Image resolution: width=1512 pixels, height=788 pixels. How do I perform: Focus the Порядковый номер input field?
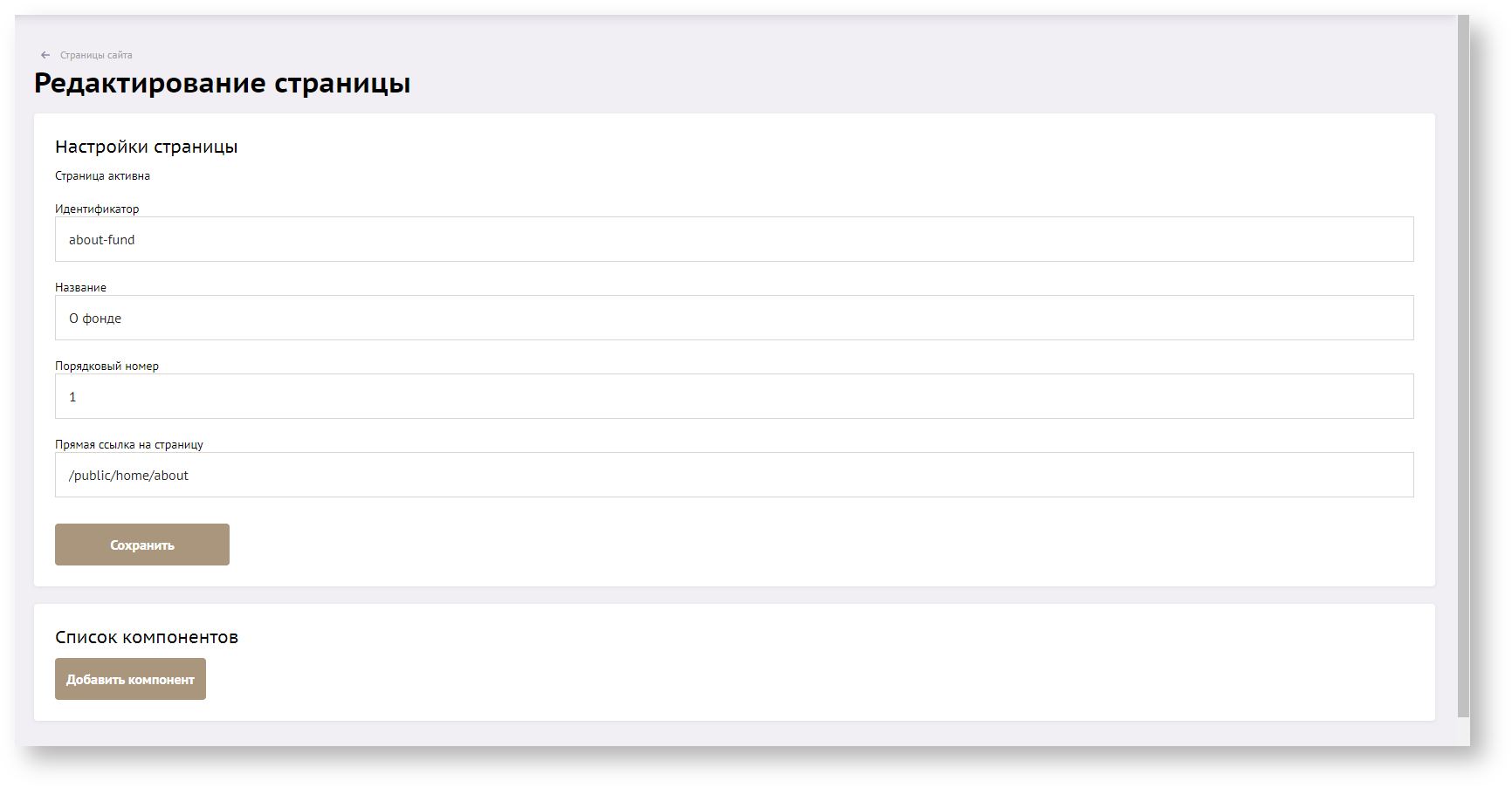pyautogui.click(x=733, y=396)
